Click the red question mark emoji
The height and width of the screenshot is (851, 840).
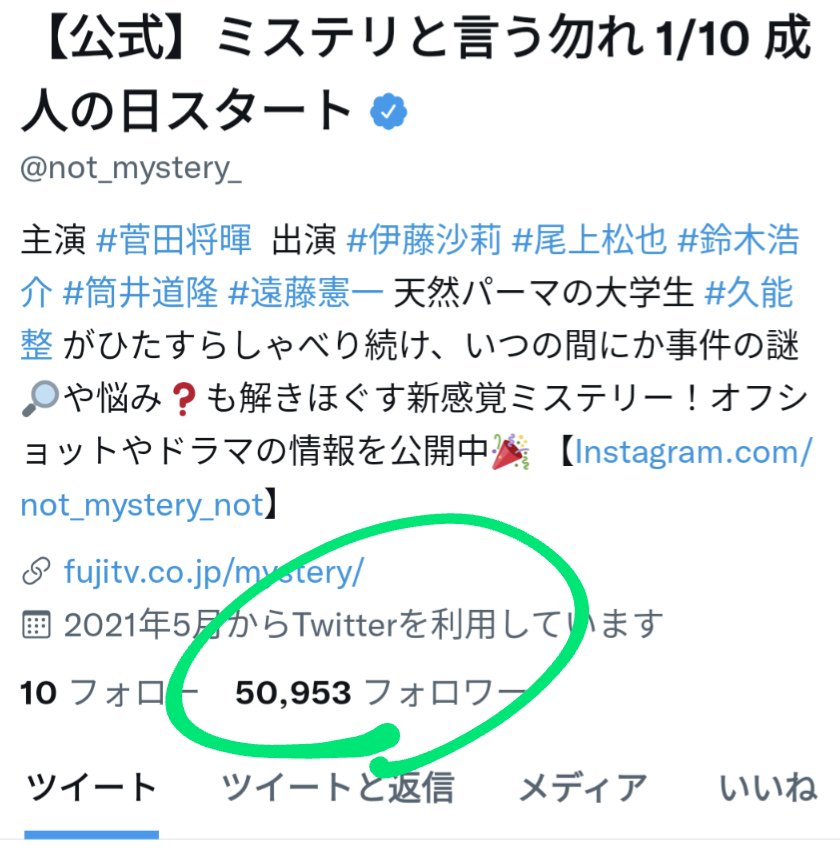183,398
